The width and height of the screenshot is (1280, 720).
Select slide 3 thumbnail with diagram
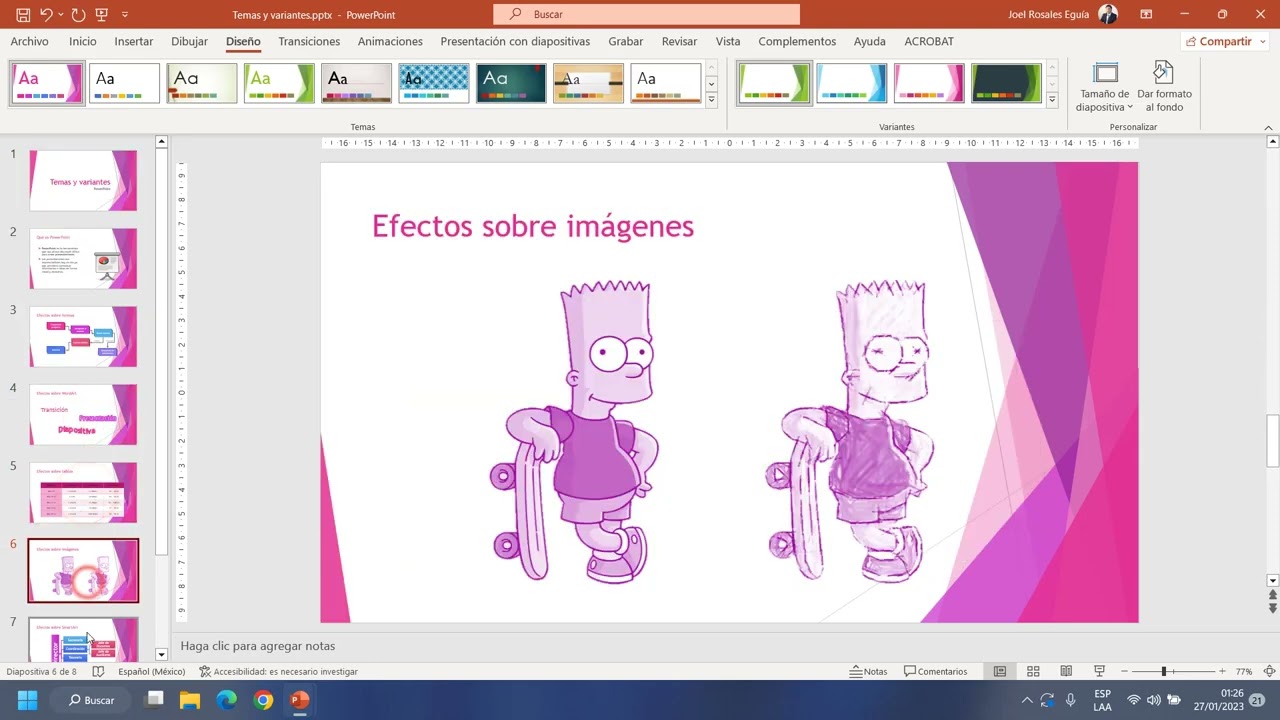pyautogui.click(x=83, y=336)
